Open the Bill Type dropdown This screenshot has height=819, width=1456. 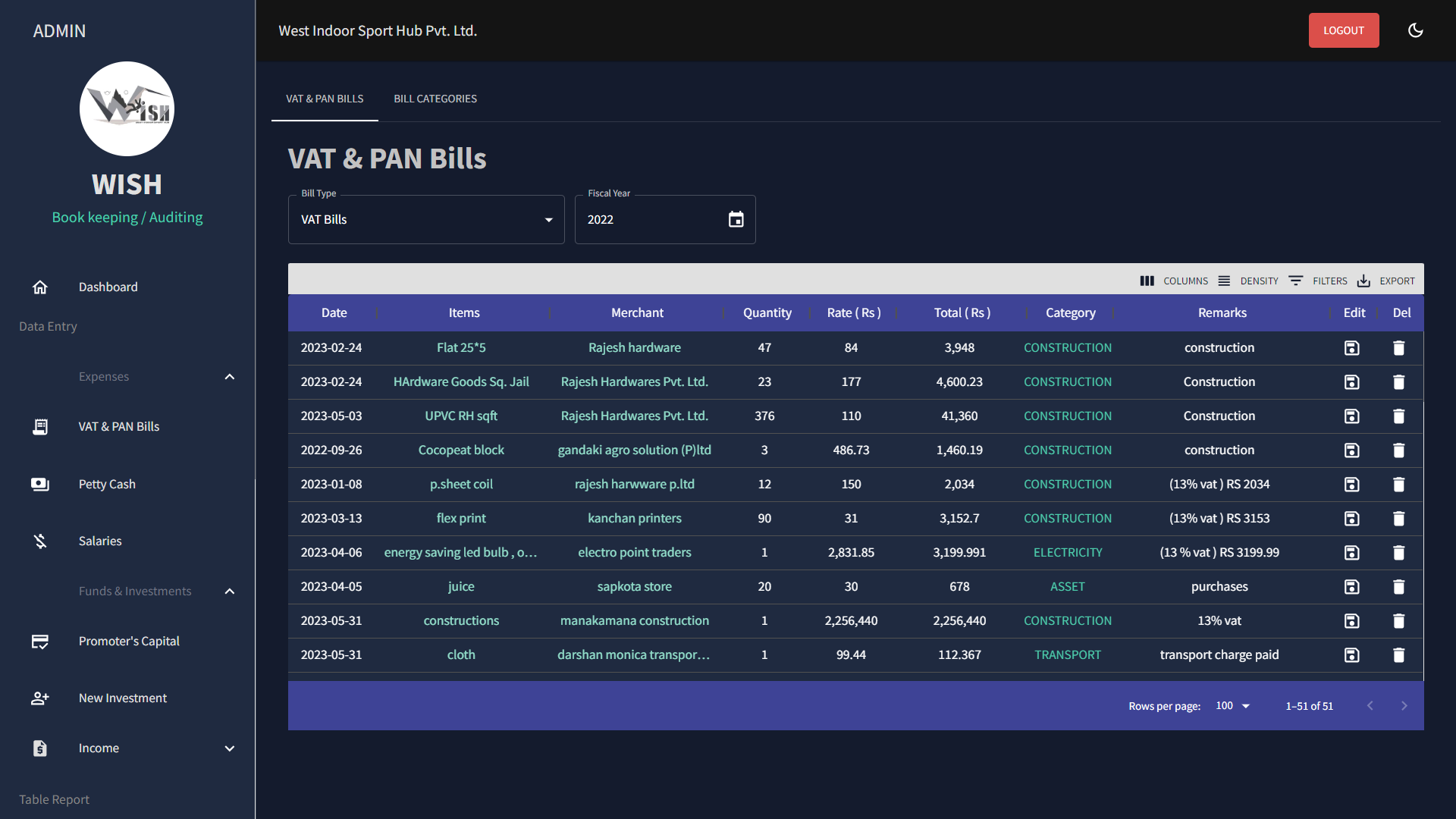pyautogui.click(x=426, y=220)
